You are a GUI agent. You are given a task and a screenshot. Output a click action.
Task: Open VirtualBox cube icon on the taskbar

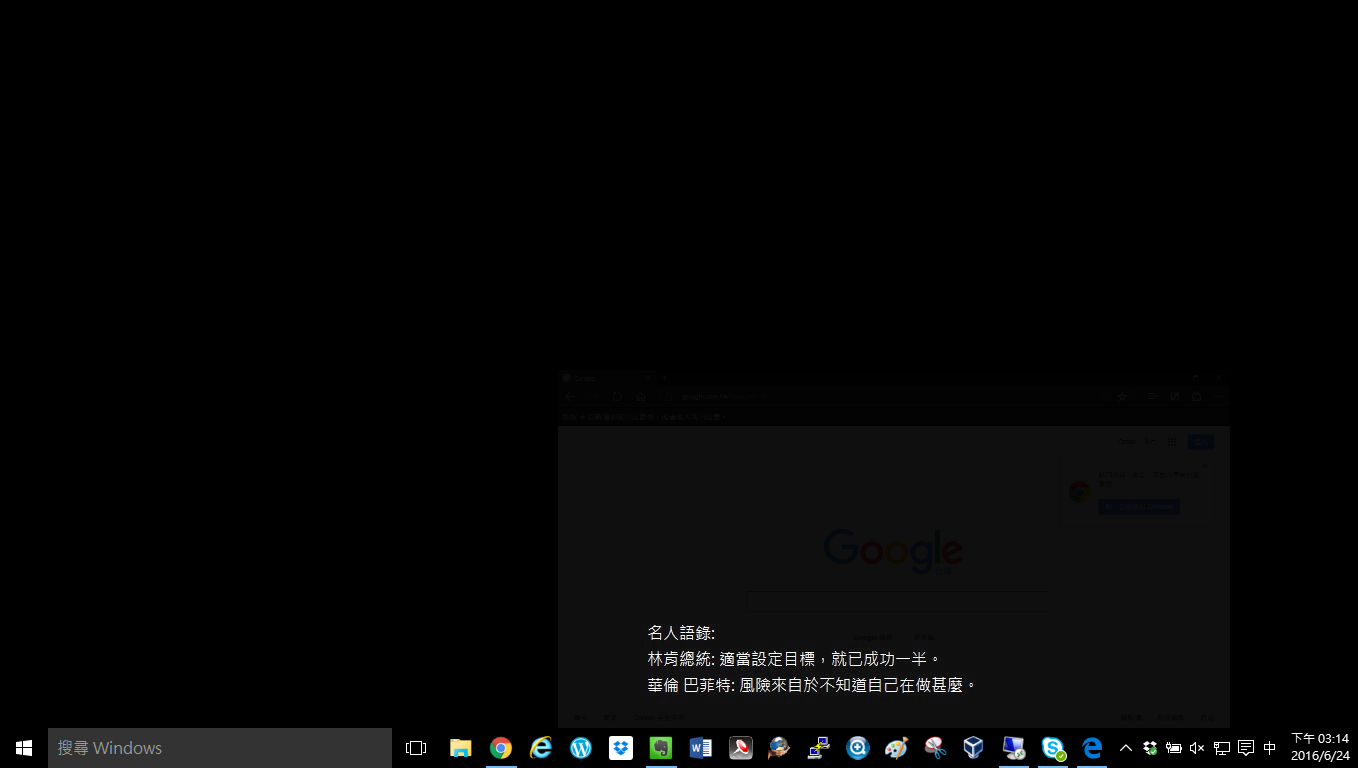(973, 748)
